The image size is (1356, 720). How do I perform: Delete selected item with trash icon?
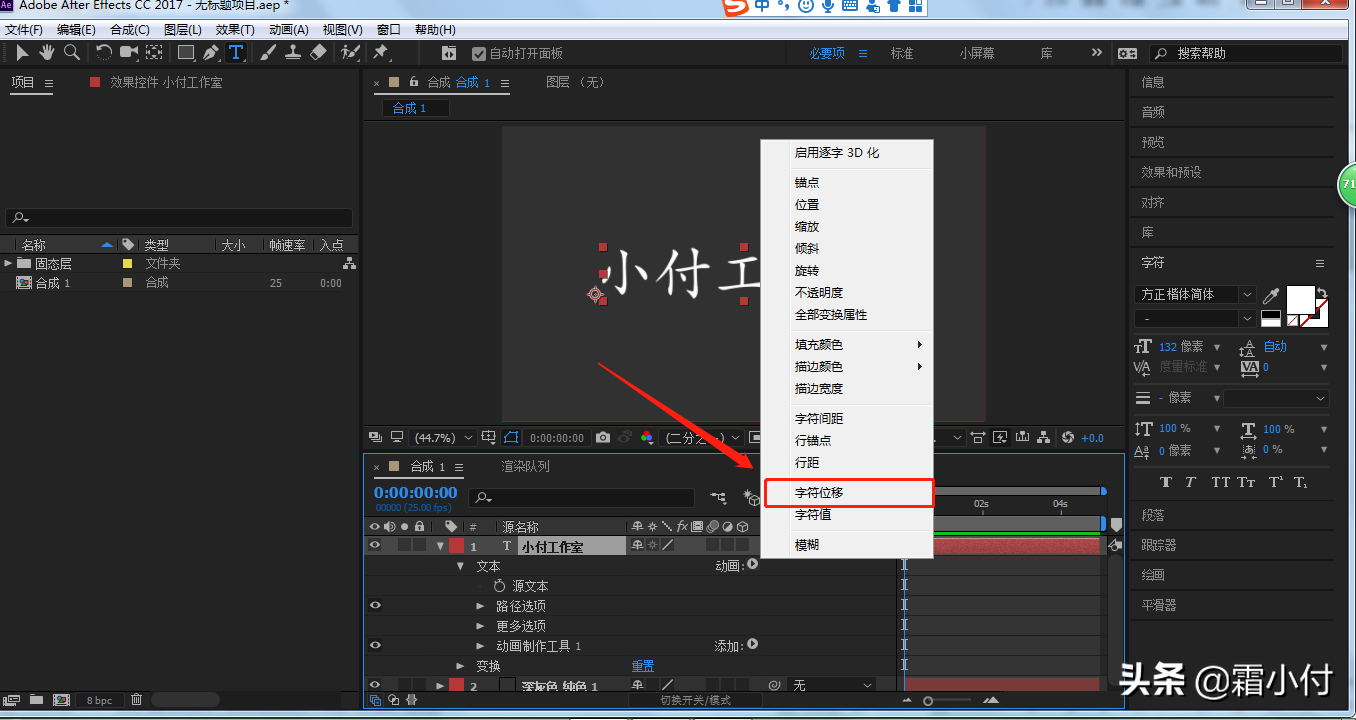137,700
